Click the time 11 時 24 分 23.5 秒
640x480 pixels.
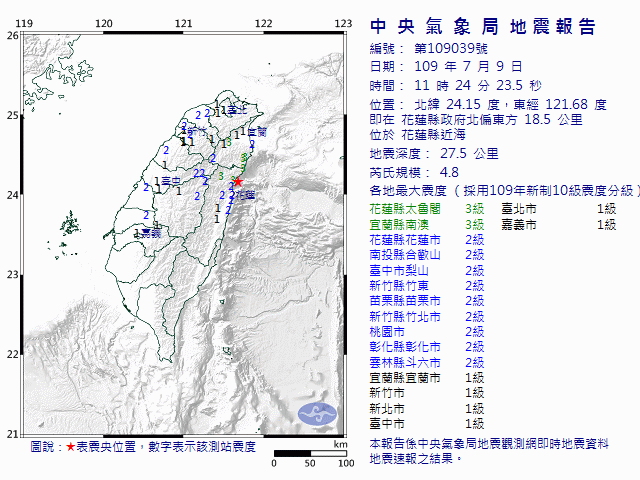[478, 85]
